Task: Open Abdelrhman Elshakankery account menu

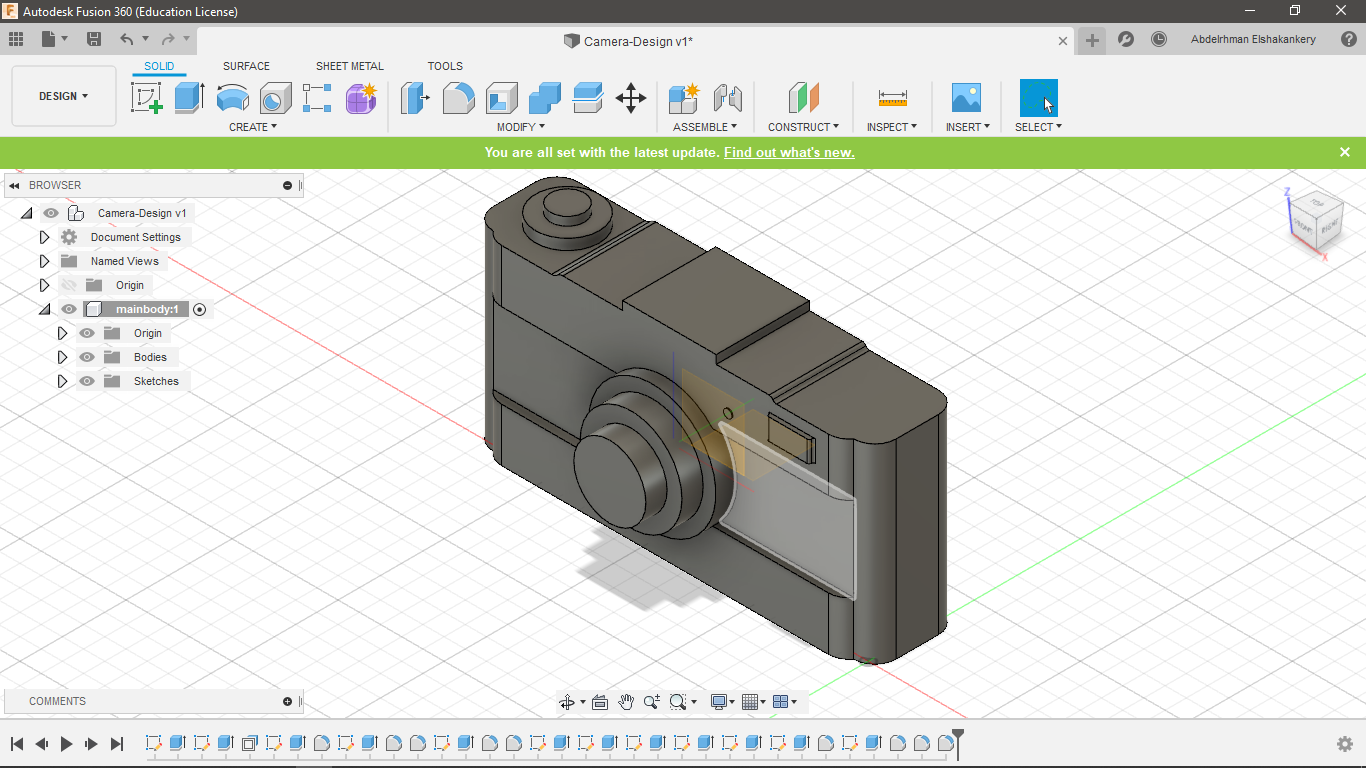Action: [1253, 39]
